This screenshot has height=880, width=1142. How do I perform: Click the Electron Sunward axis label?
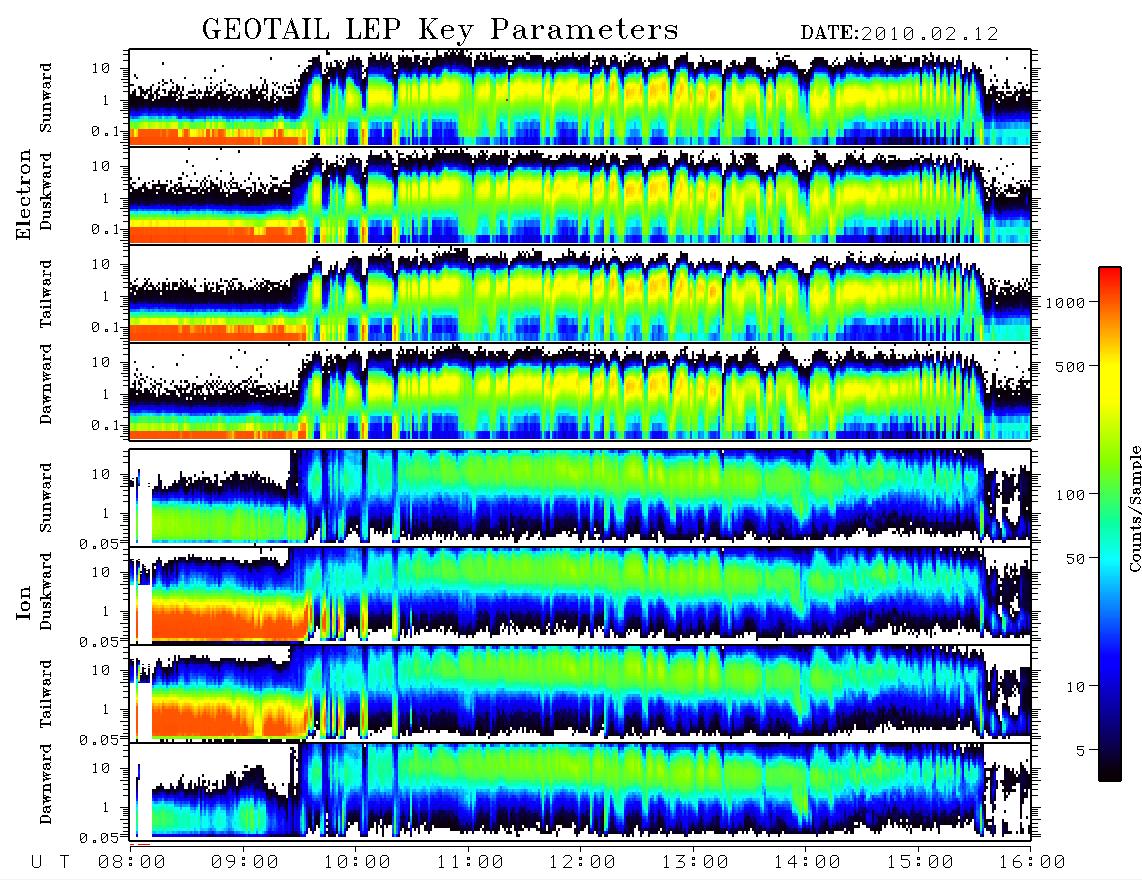(46, 98)
